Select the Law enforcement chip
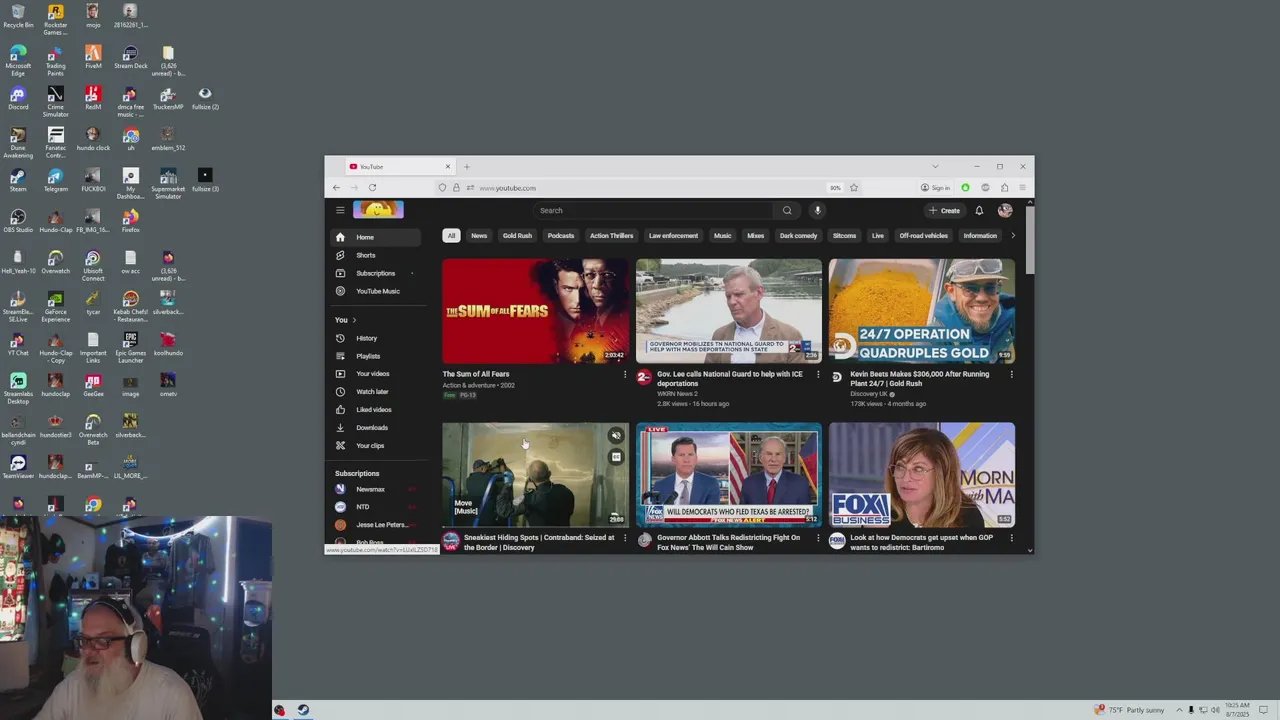 click(673, 236)
